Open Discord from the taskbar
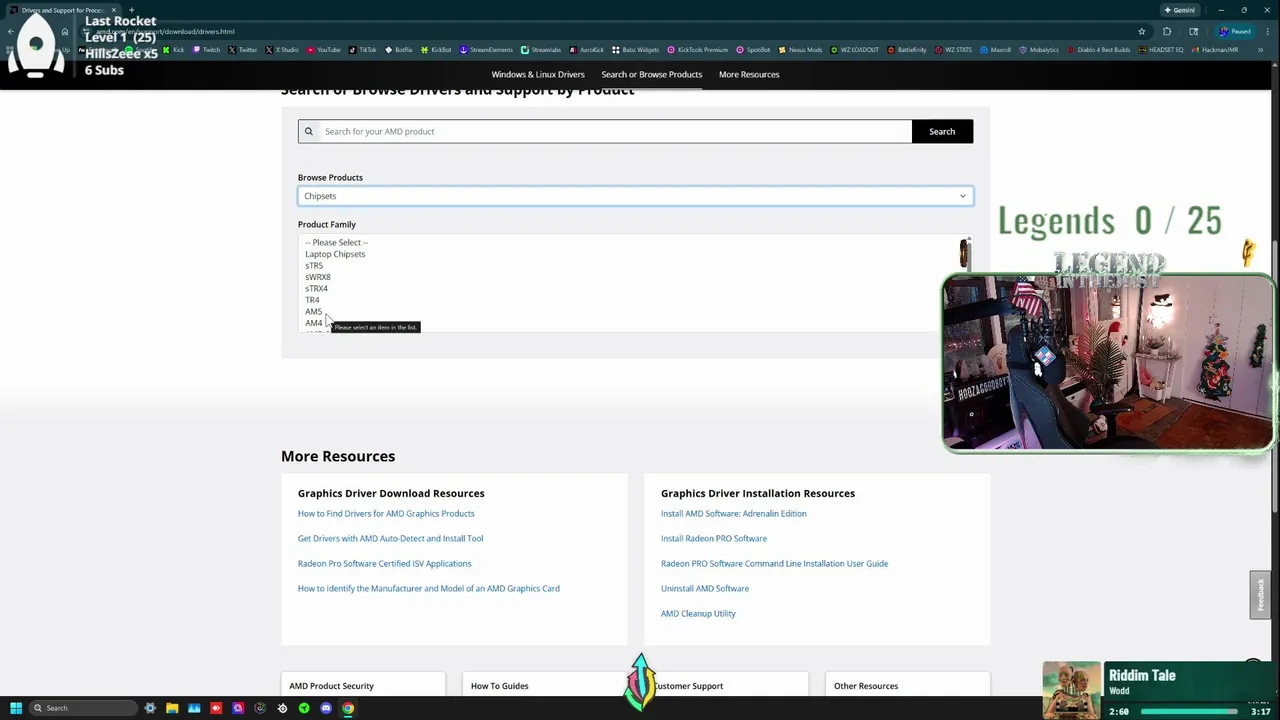Image resolution: width=1280 pixels, height=720 pixels. tap(326, 708)
